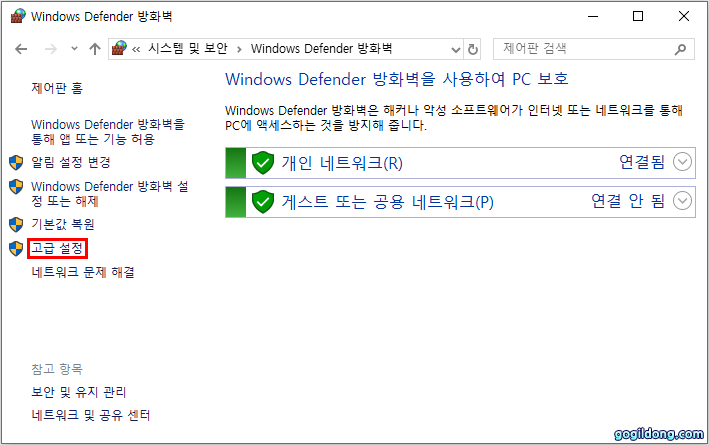Image resolution: width=709 pixels, height=445 pixels.
Task: Click breadcrumb arrow after 시스템 및 보안
Action: (x=239, y=49)
